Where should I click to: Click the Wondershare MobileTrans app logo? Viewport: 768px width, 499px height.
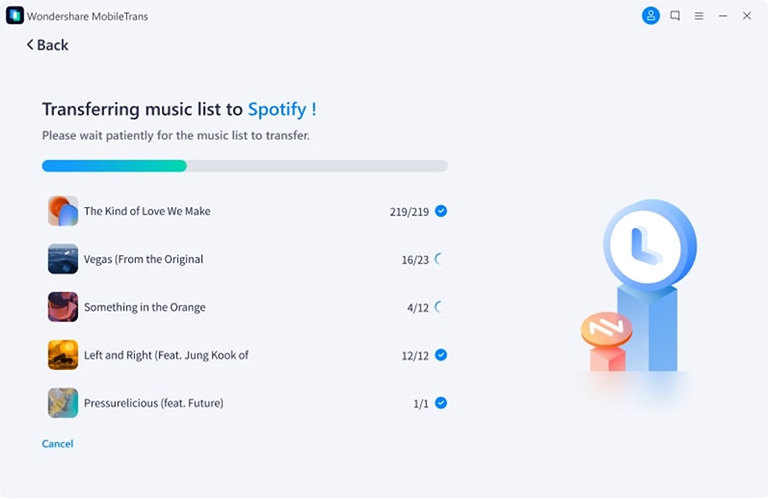(x=15, y=16)
